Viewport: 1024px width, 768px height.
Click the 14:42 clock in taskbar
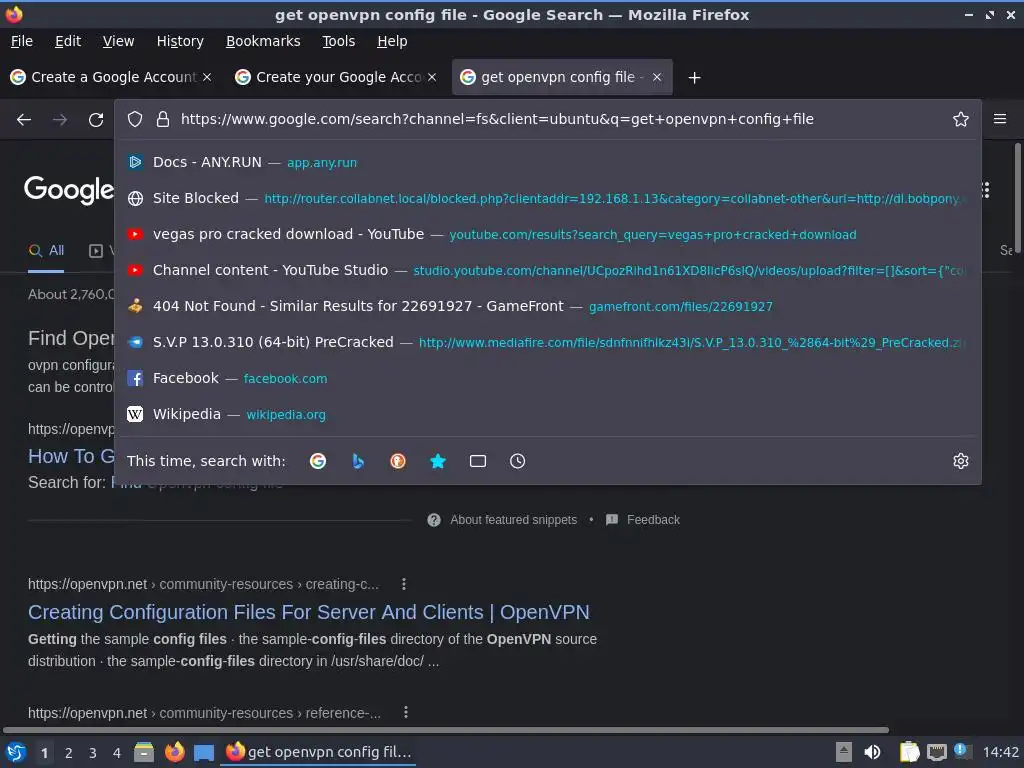[1000, 752]
